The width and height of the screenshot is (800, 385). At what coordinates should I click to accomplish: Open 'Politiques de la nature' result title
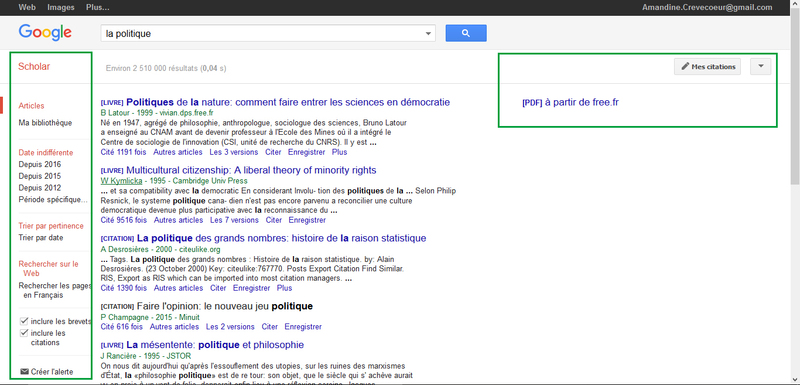point(288,102)
